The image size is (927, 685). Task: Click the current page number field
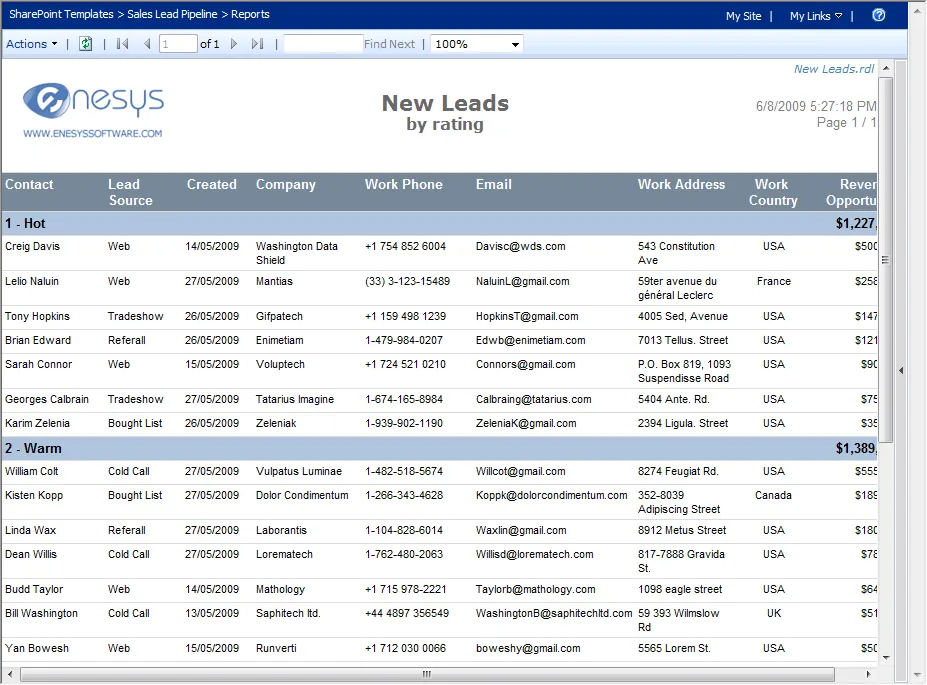tap(178, 44)
